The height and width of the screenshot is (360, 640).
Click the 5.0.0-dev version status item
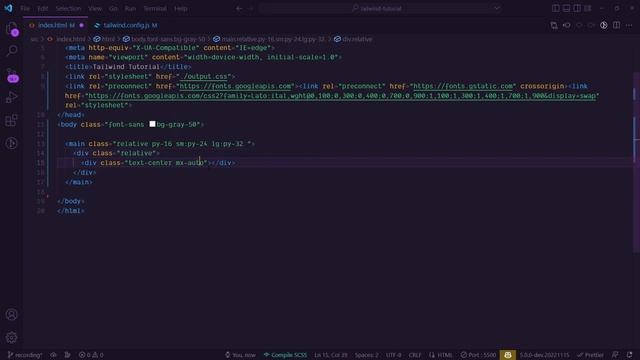[x=544, y=355]
